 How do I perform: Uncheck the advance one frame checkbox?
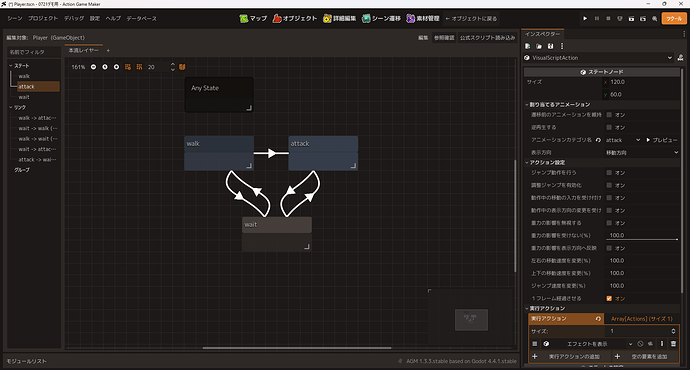click(609, 298)
